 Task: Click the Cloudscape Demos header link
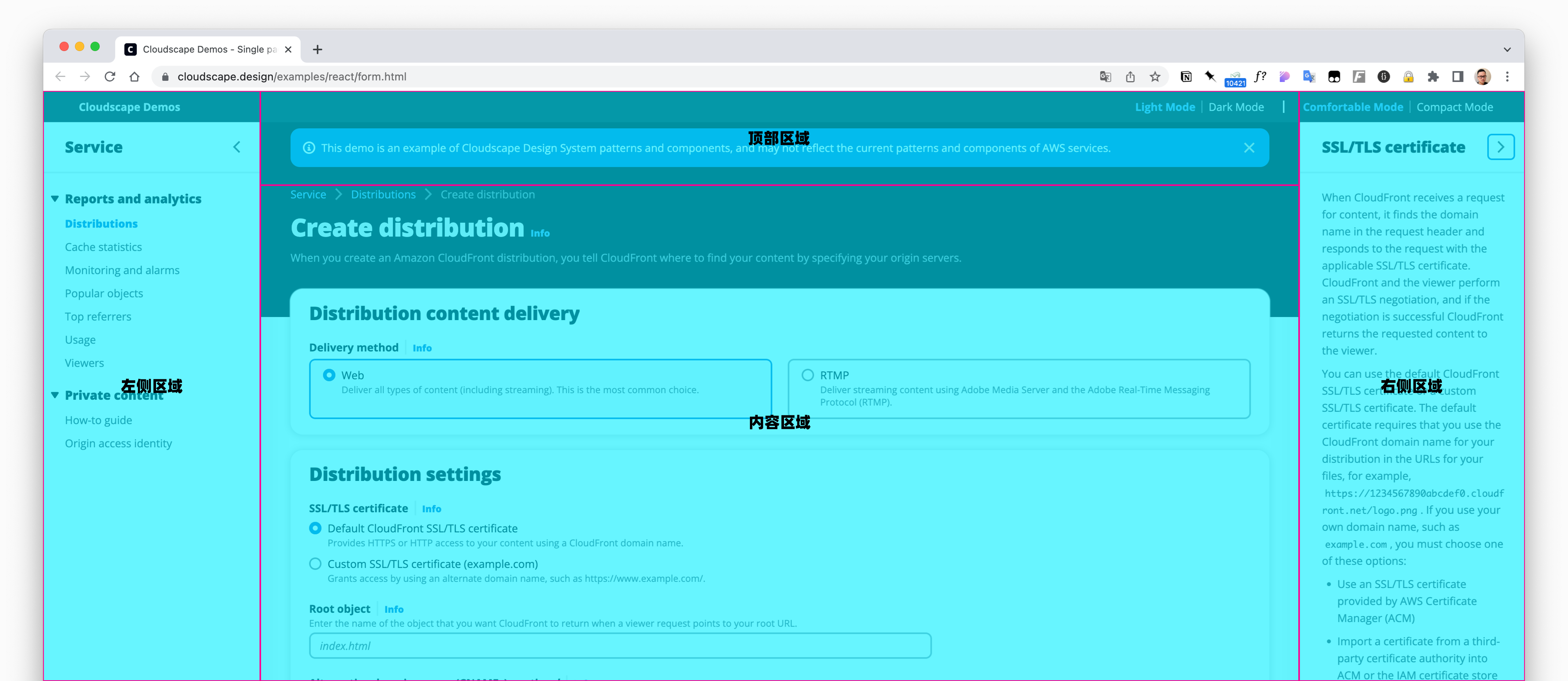tap(129, 107)
